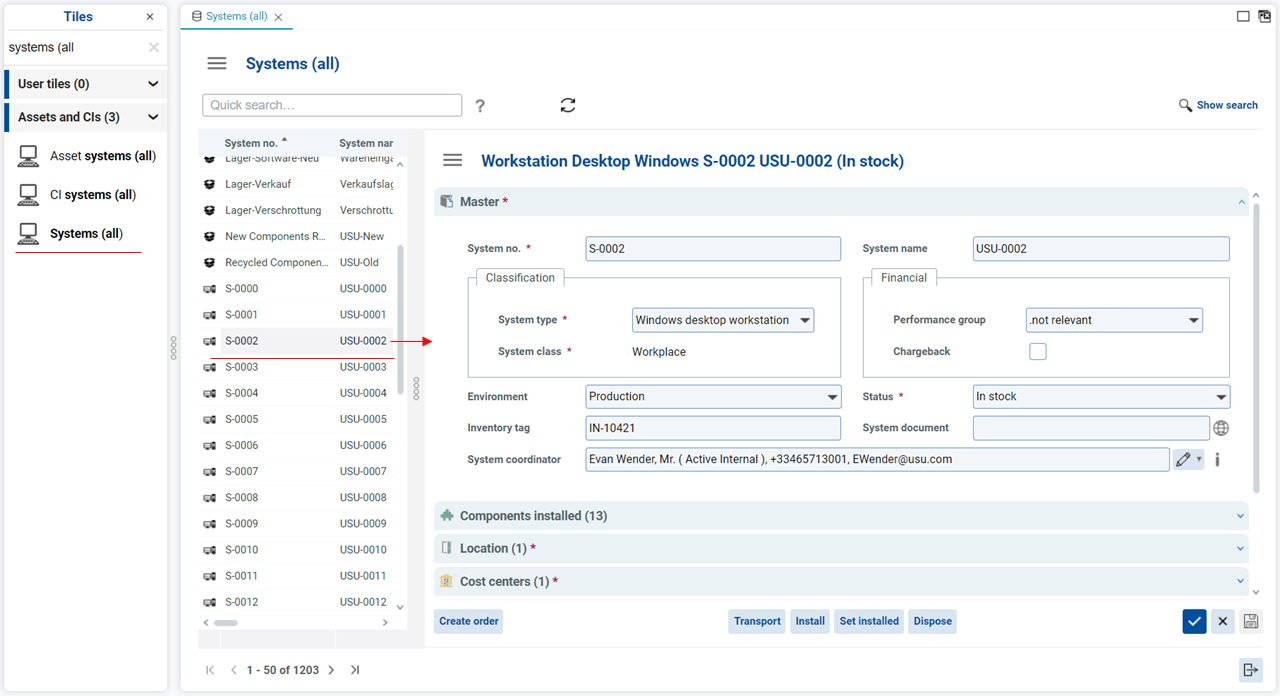Screen dimensions: 1280x696
Task: Collapse the User tiles (0) group
Action: coord(153,84)
